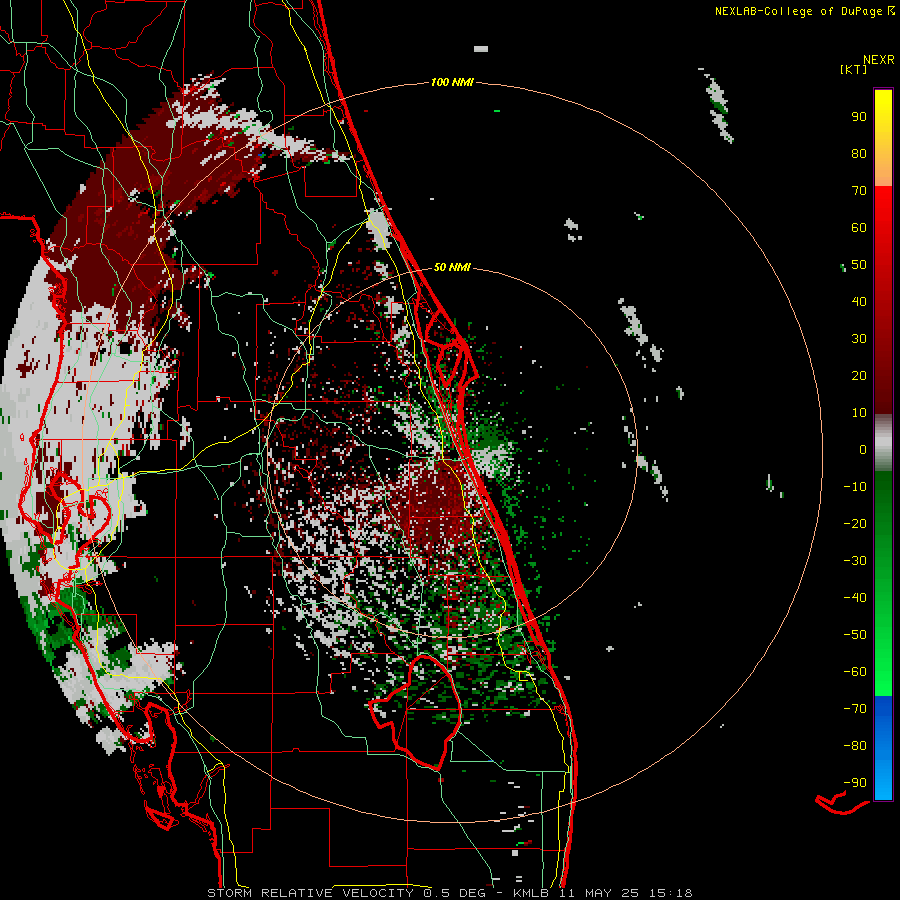The width and height of the screenshot is (900, 900).
Task: Click the 40 knot scale label
Action: pyautogui.click(x=859, y=301)
